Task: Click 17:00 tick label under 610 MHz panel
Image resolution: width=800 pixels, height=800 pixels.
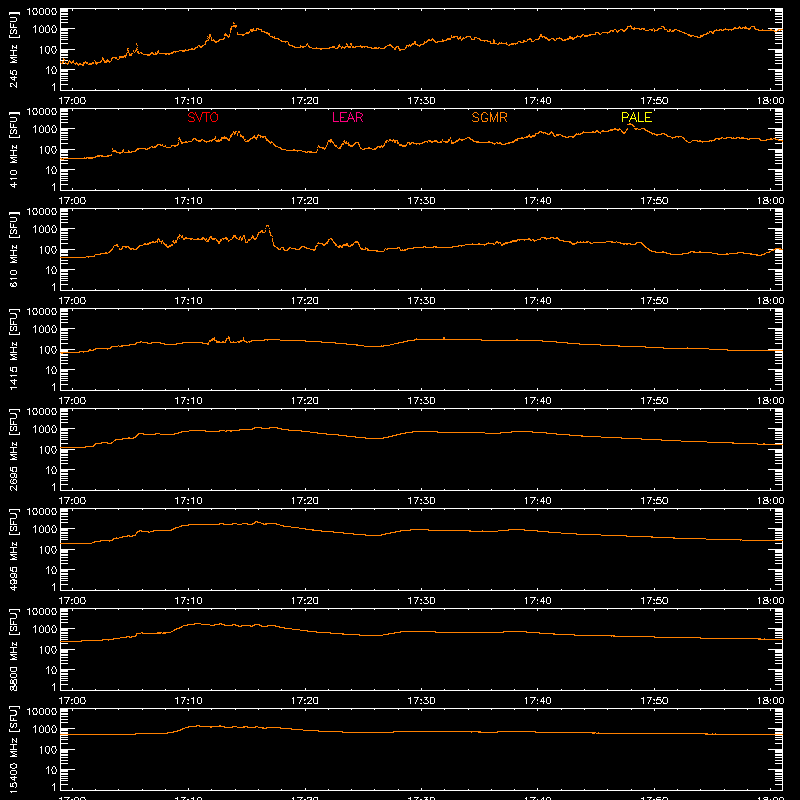Action: point(72,301)
